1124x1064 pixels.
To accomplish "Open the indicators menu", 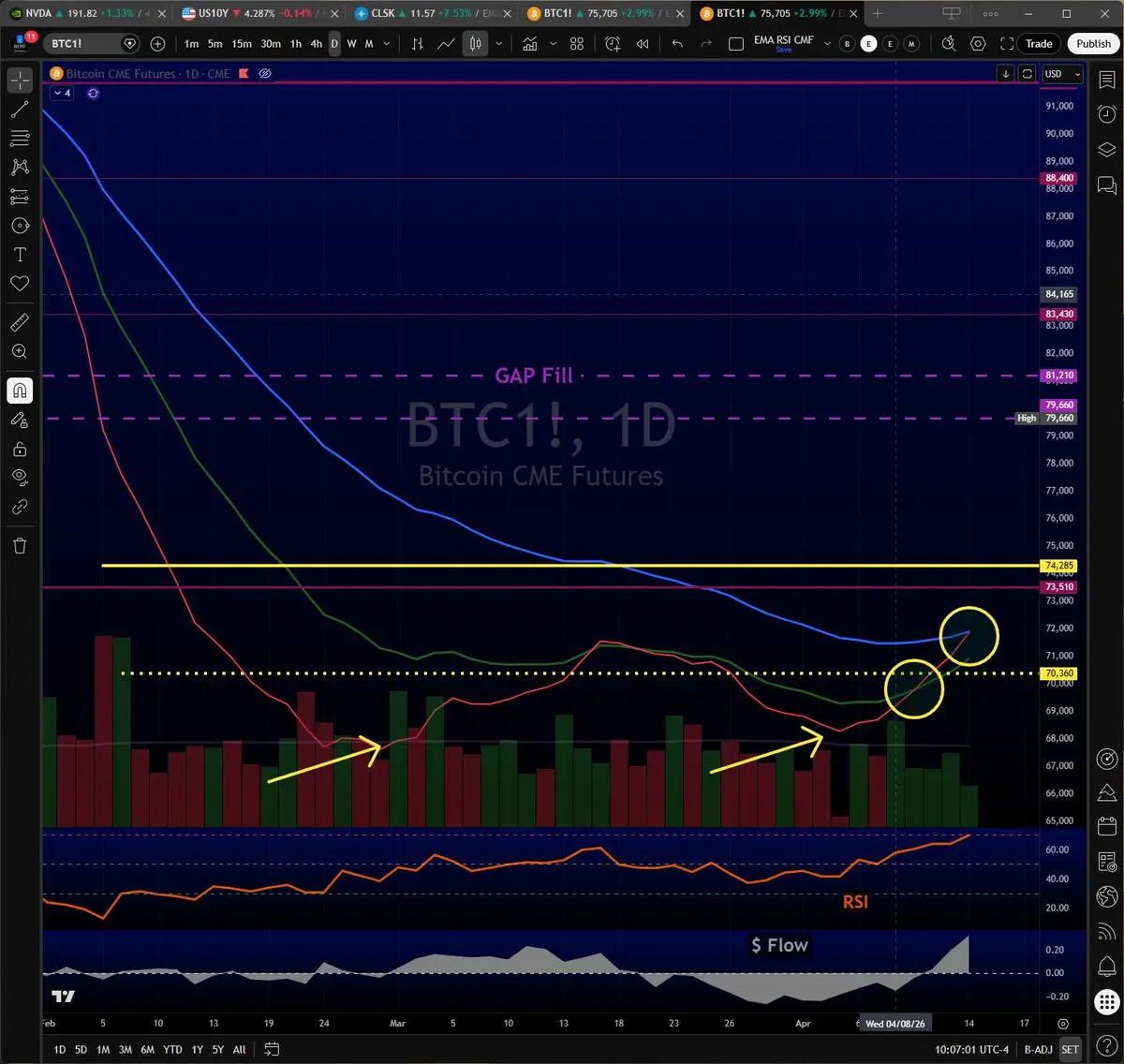I will coord(530,44).
